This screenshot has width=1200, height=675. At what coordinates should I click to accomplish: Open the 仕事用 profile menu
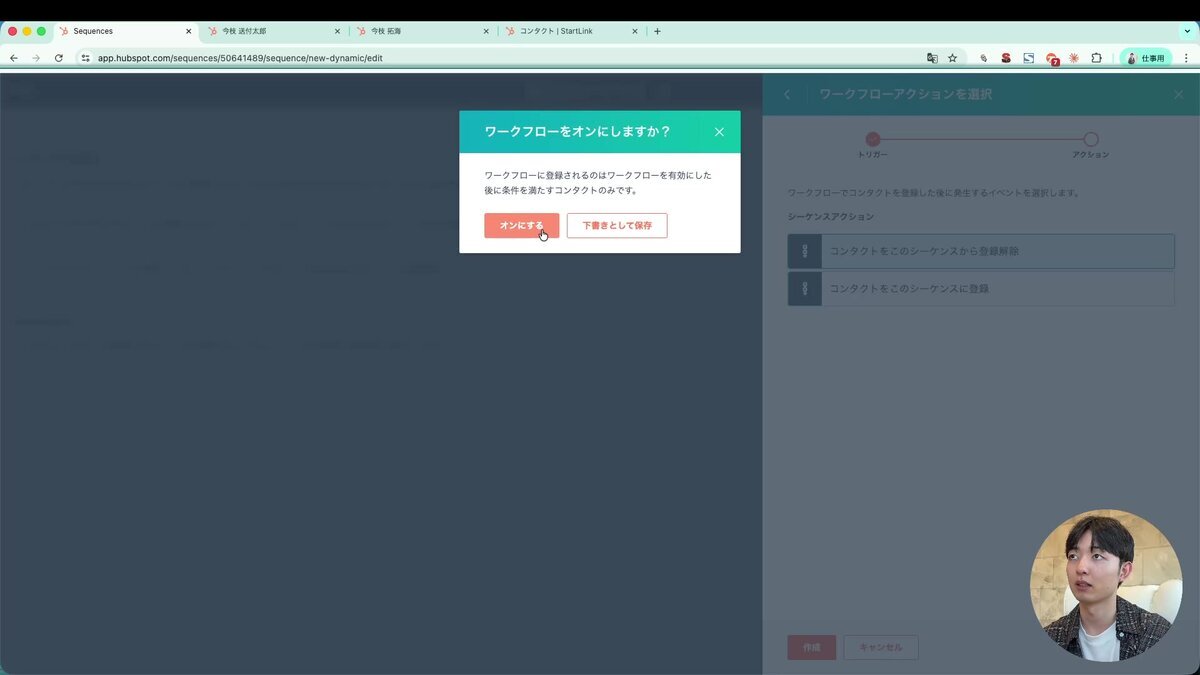click(1144, 58)
